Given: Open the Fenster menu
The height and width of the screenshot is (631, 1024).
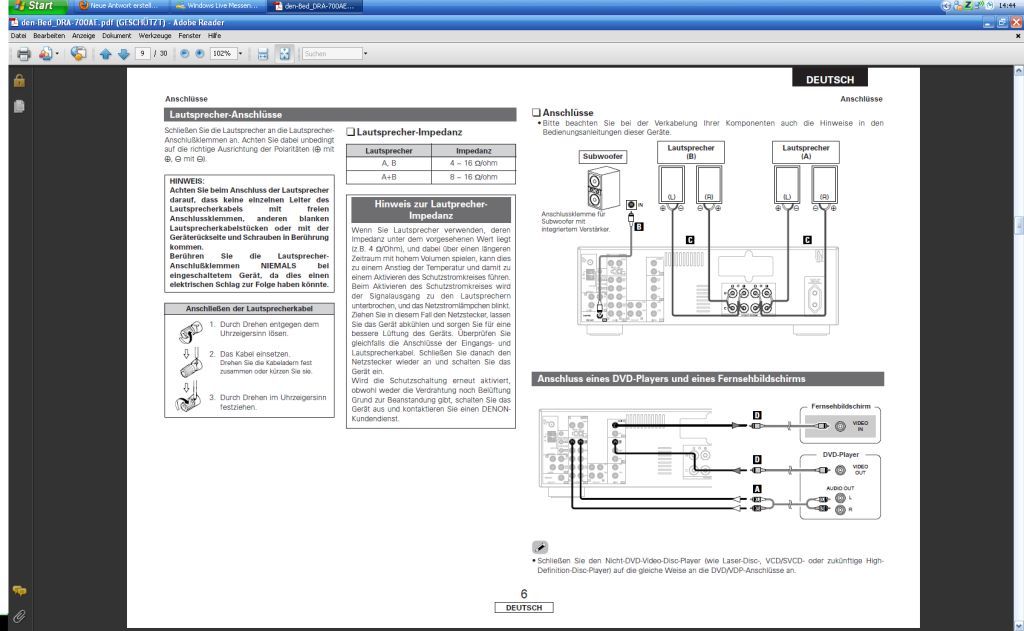Looking at the screenshot, I should [x=189, y=36].
